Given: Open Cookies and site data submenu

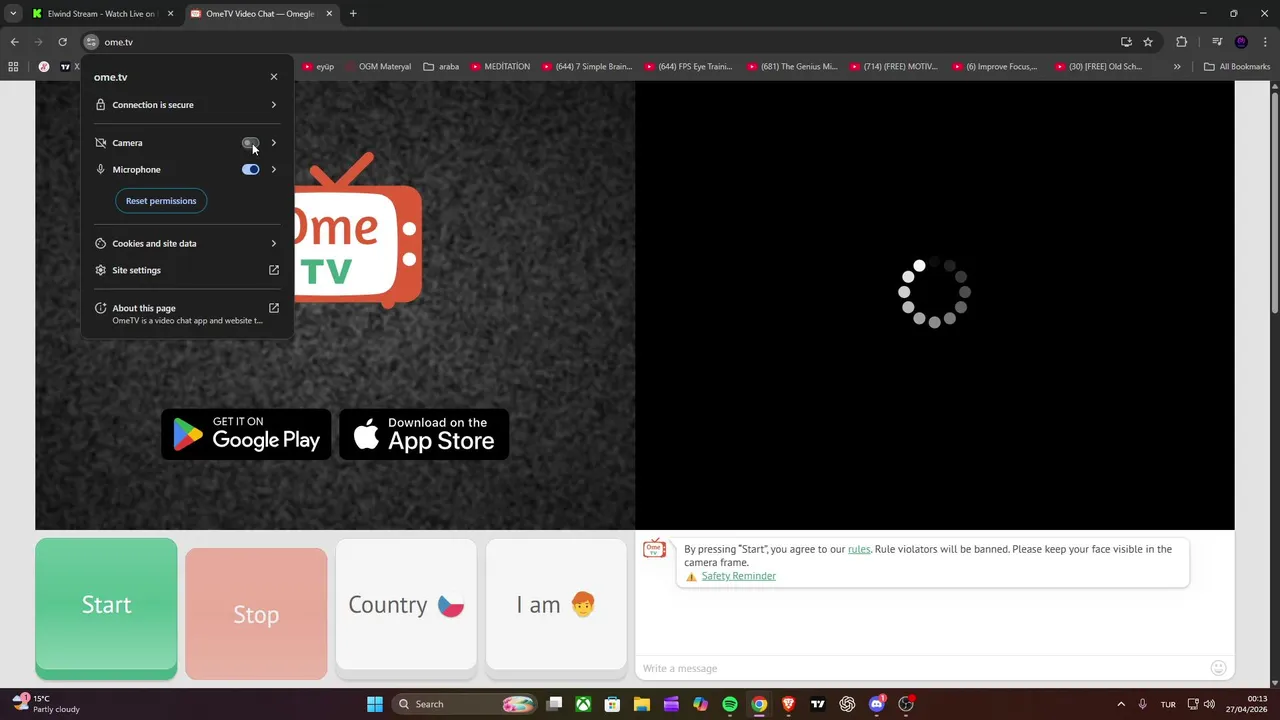Looking at the screenshot, I should 187,244.
